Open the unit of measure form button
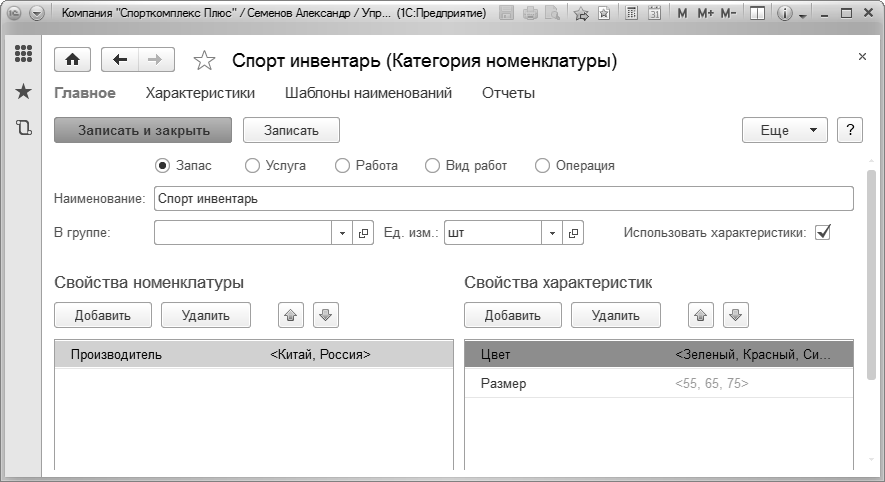Viewport: 885px width, 482px height. (x=573, y=233)
